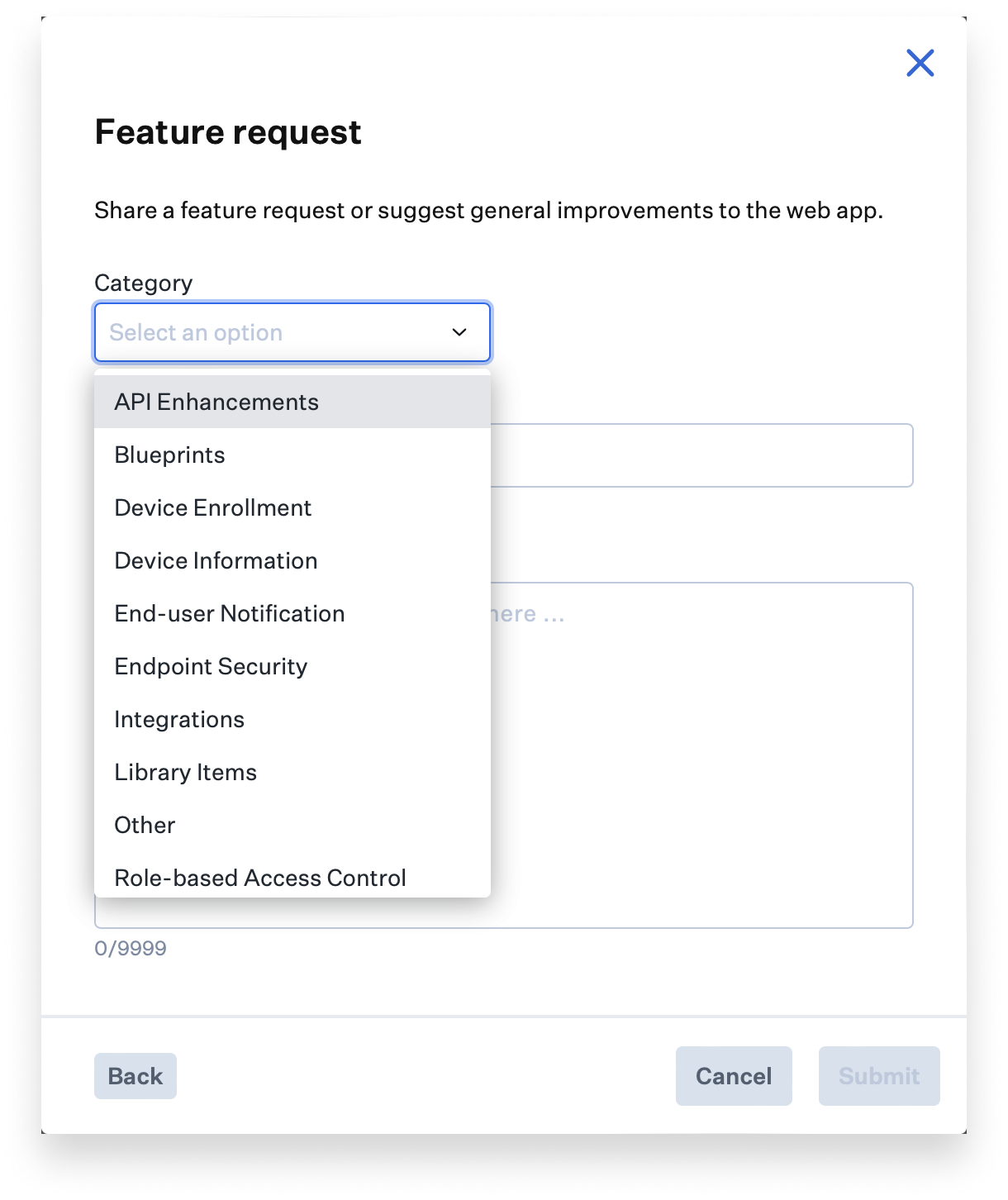Pick Device Information from the list
Image resolution: width=1008 pixels, height=1200 pixels.
tap(216, 560)
